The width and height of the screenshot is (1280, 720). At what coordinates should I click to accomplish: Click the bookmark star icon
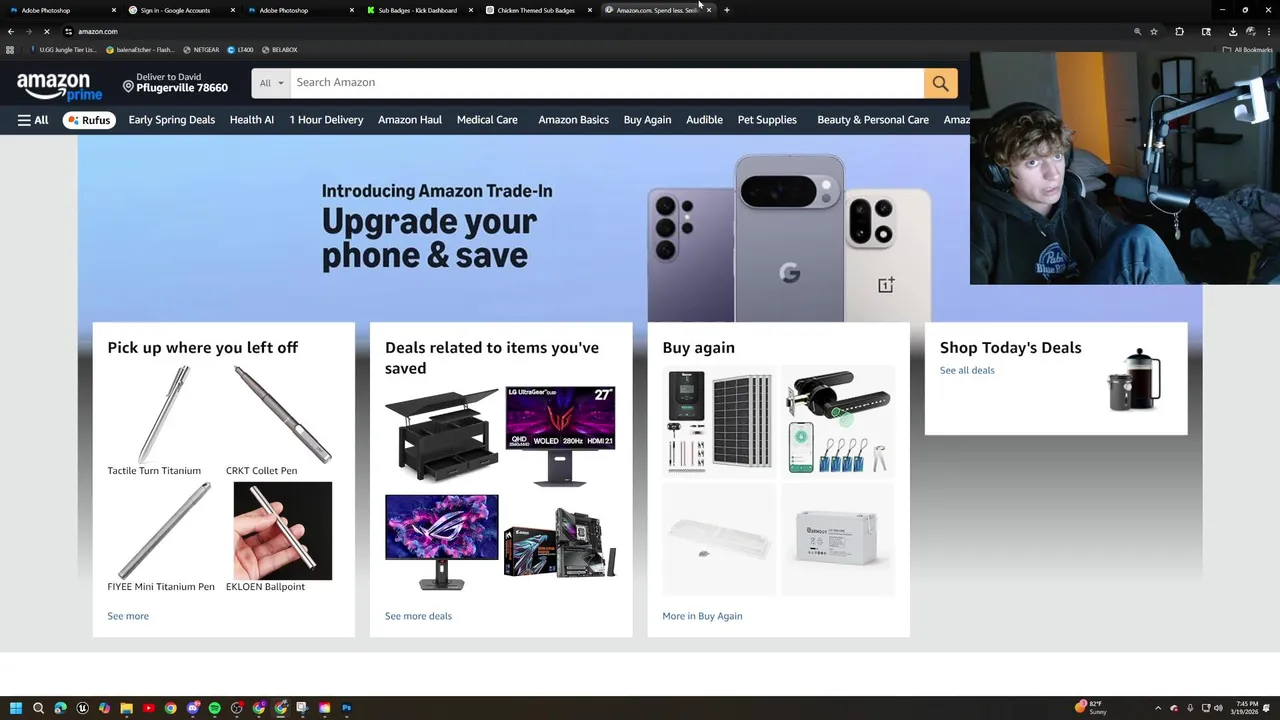click(1154, 31)
